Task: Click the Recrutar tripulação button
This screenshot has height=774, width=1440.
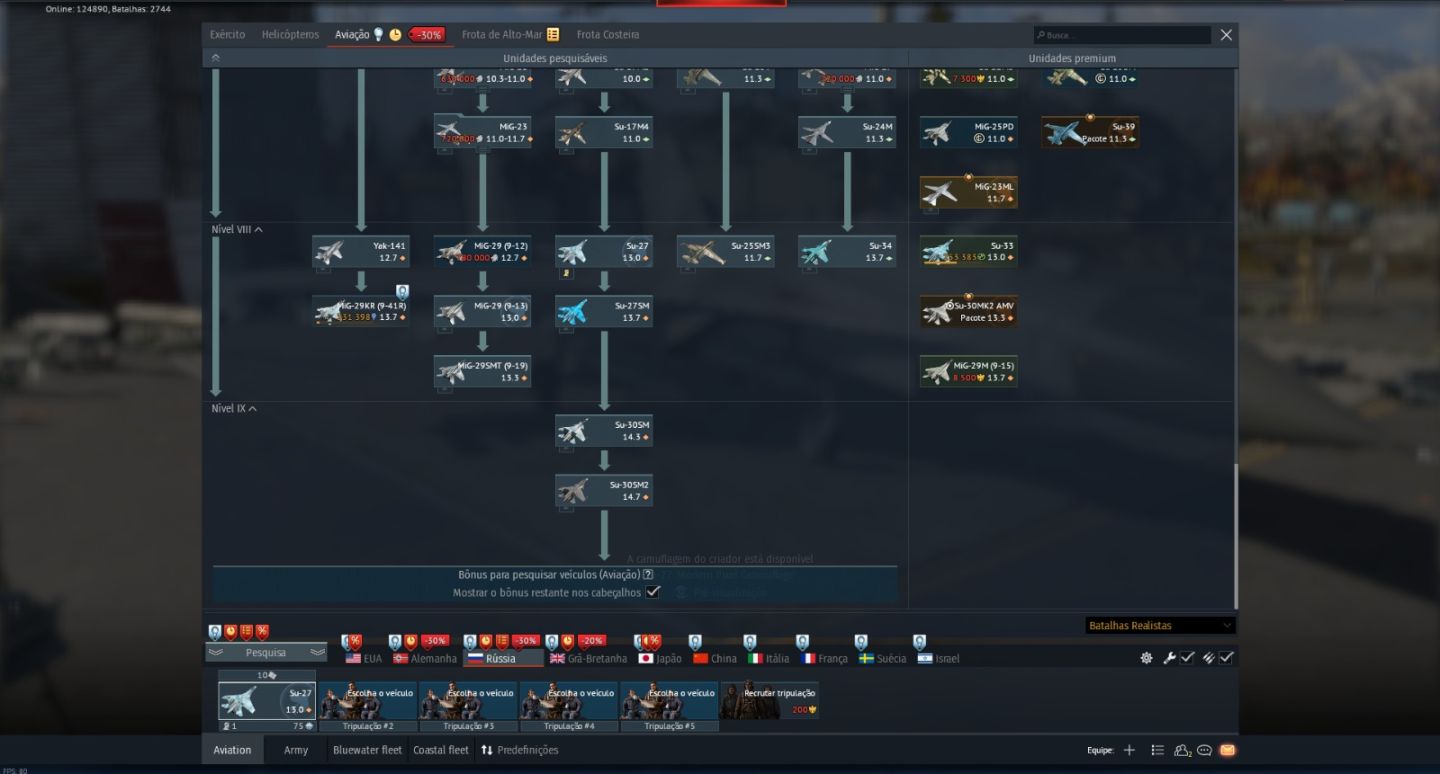Action: tap(769, 701)
